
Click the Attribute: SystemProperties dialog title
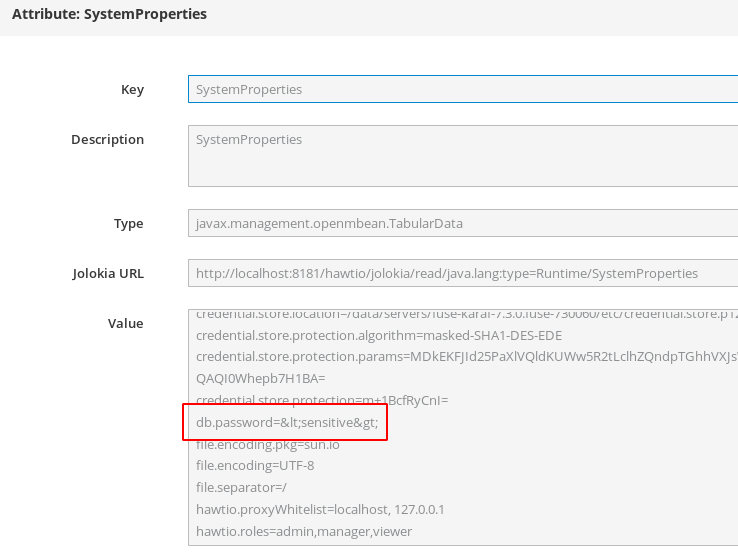pyautogui.click(x=110, y=15)
